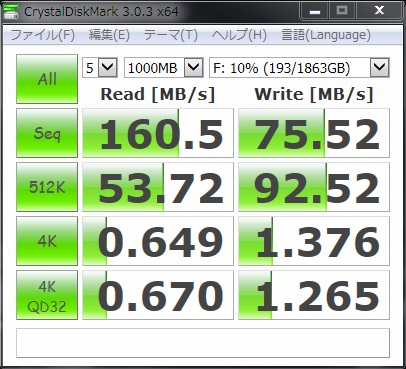
Task: Start the 4K random test
Action: pos(47,241)
